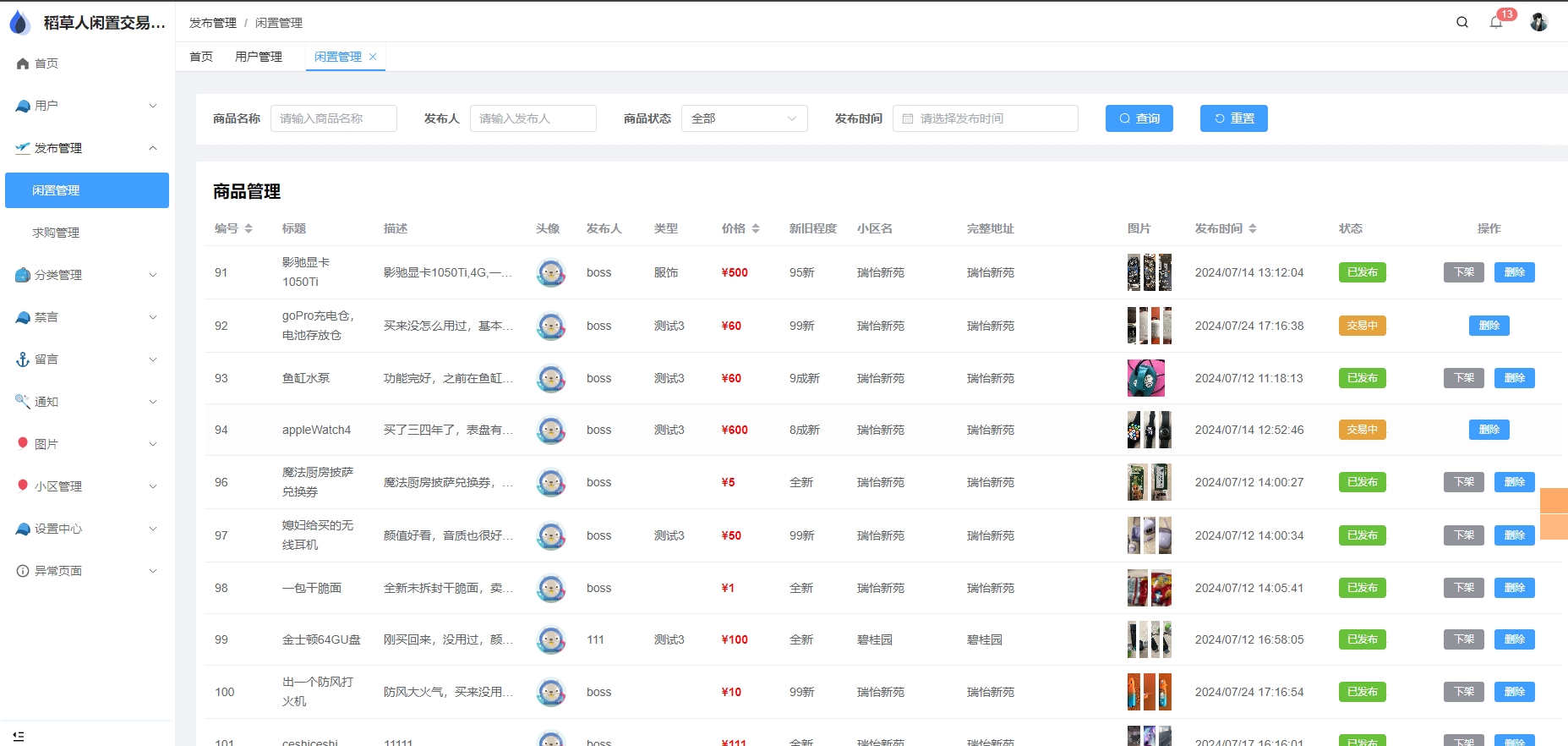Open notifications bell with 13 badge

click(x=1496, y=23)
